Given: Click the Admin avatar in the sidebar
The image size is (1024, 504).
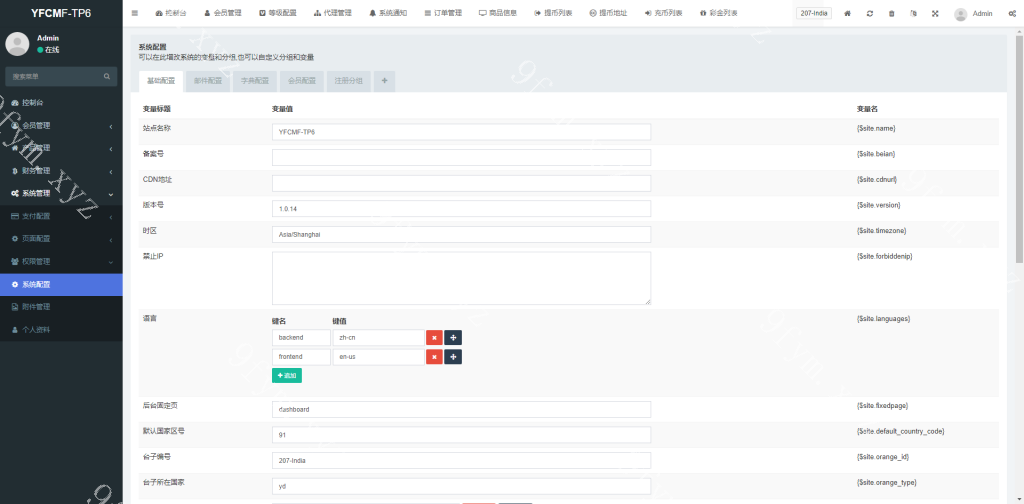Looking at the screenshot, I should [17, 44].
